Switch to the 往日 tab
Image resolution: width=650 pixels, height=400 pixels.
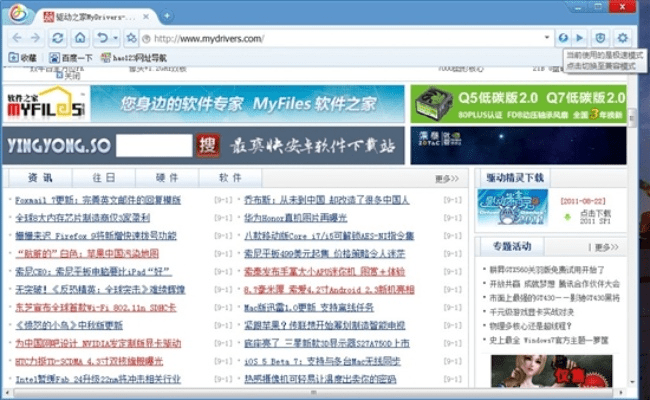coord(104,178)
